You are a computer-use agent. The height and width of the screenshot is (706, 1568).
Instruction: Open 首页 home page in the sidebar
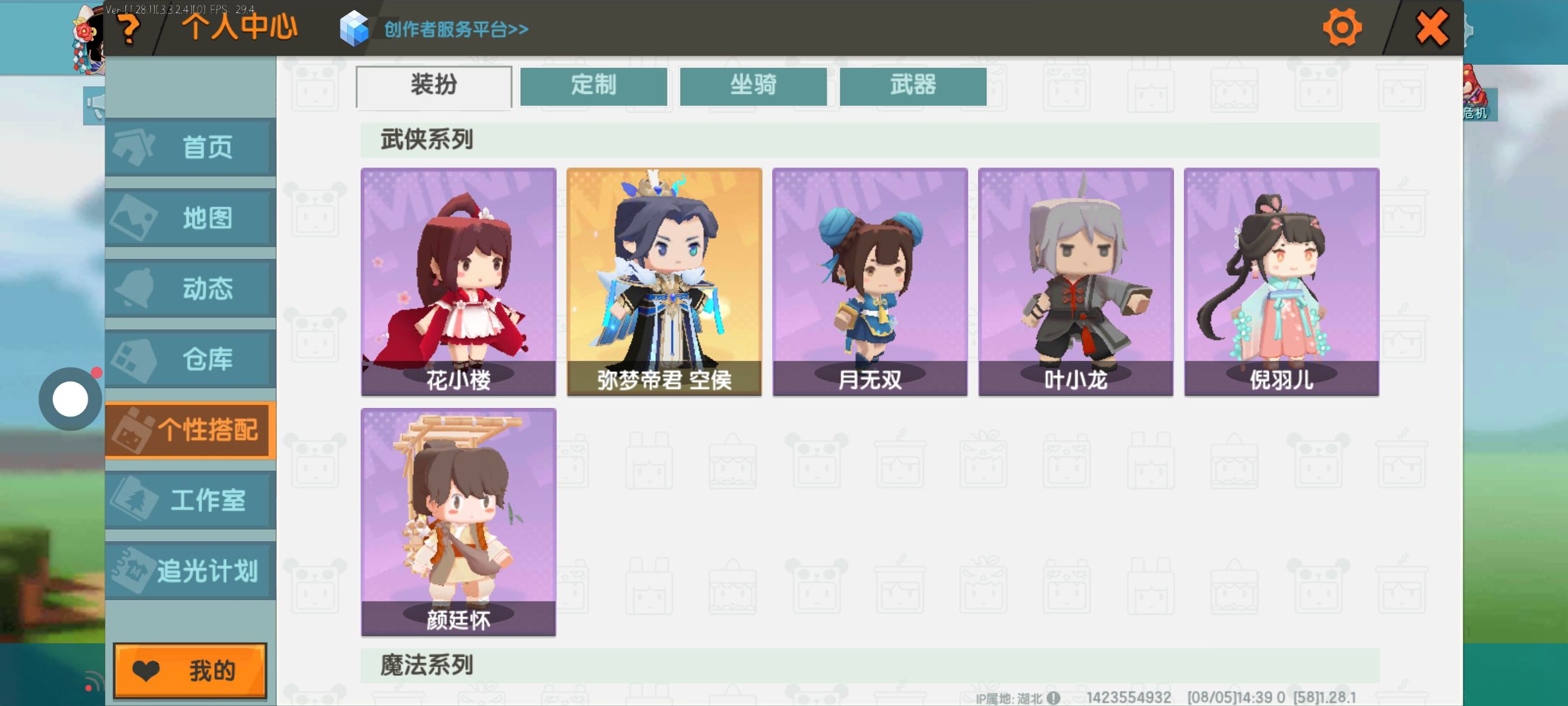tap(190, 147)
